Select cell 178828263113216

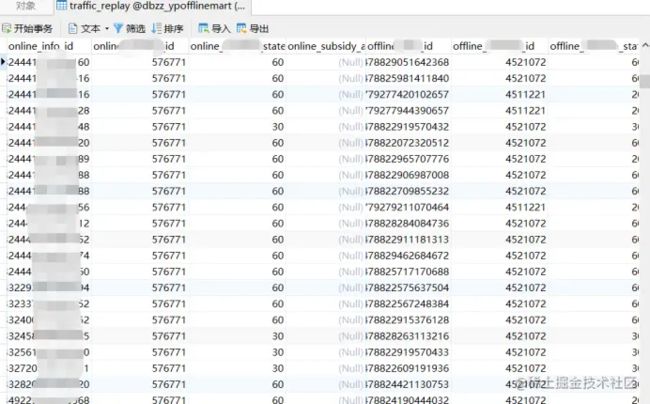407,336
